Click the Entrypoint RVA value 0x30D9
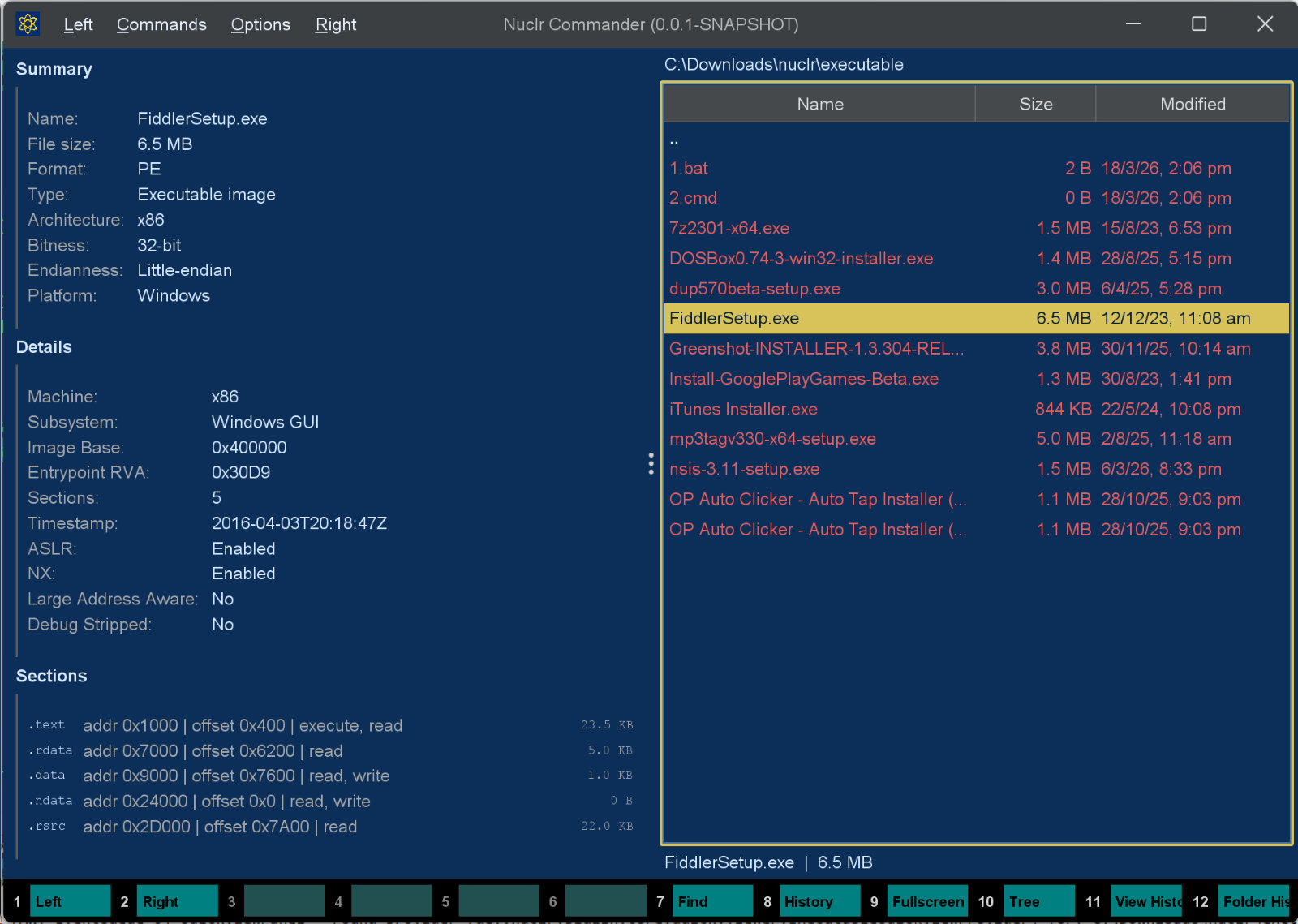This screenshot has width=1298, height=924. [x=241, y=472]
